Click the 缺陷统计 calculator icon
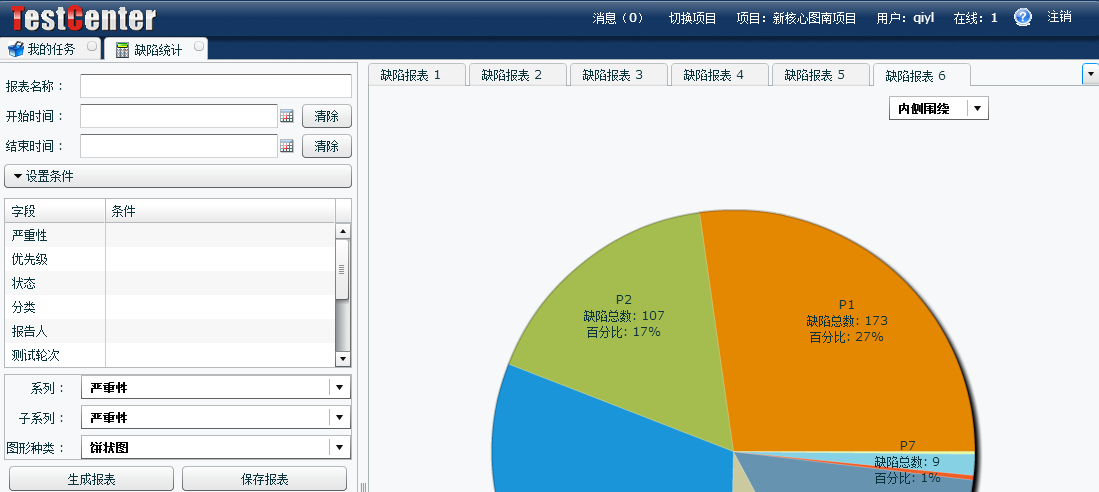The width and height of the screenshot is (1099, 492). (x=123, y=50)
